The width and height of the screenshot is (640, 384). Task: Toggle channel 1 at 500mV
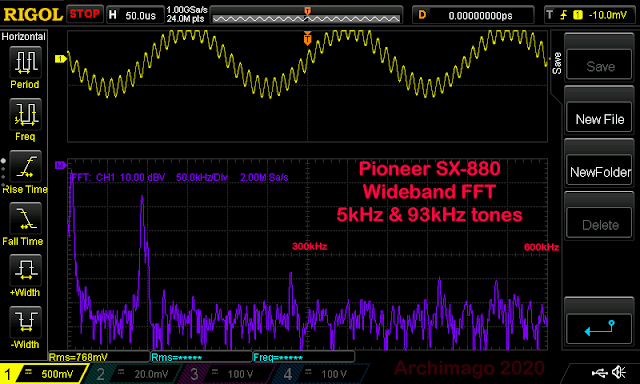[x=44, y=374]
